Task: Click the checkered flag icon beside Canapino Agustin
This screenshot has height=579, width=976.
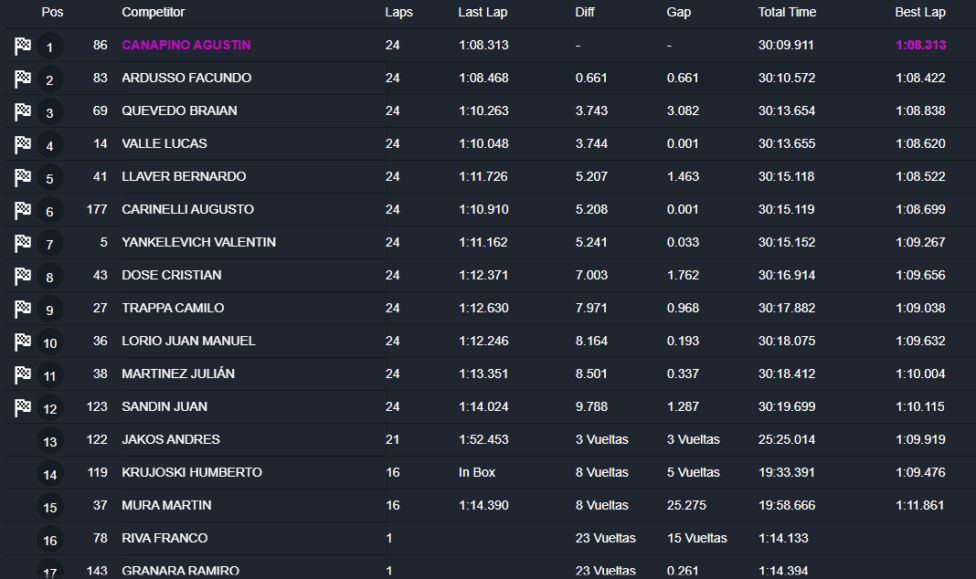Action: pyautogui.click(x=23, y=46)
